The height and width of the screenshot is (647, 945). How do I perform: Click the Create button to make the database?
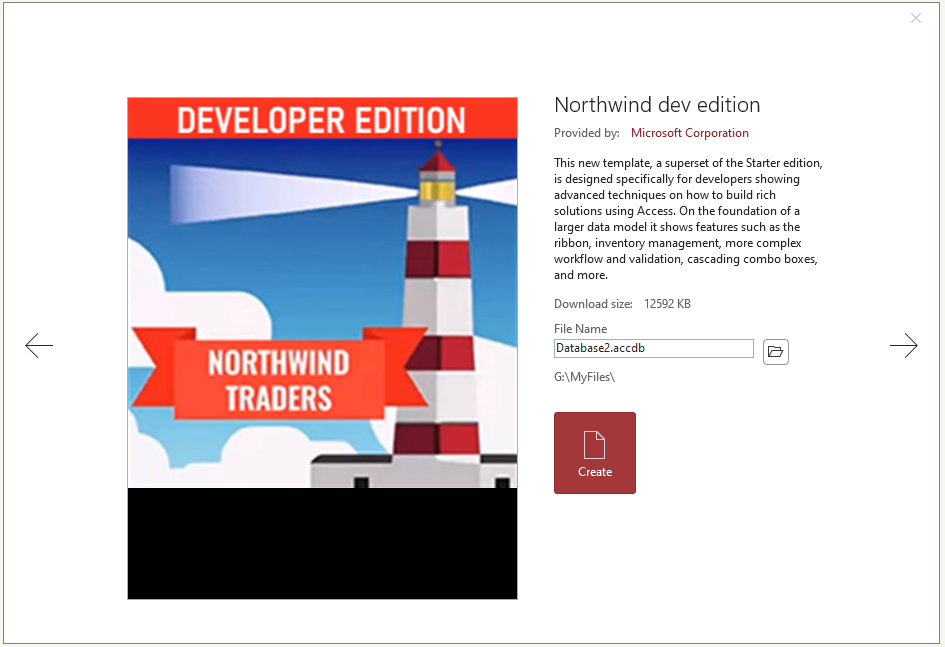(594, 452)
